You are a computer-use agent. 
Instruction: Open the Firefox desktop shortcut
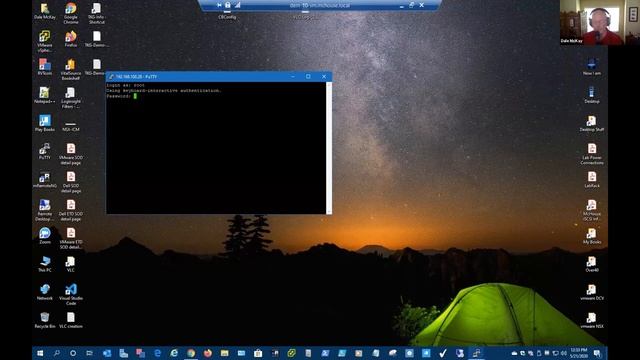pyautogui.click(x=71, y=39)
